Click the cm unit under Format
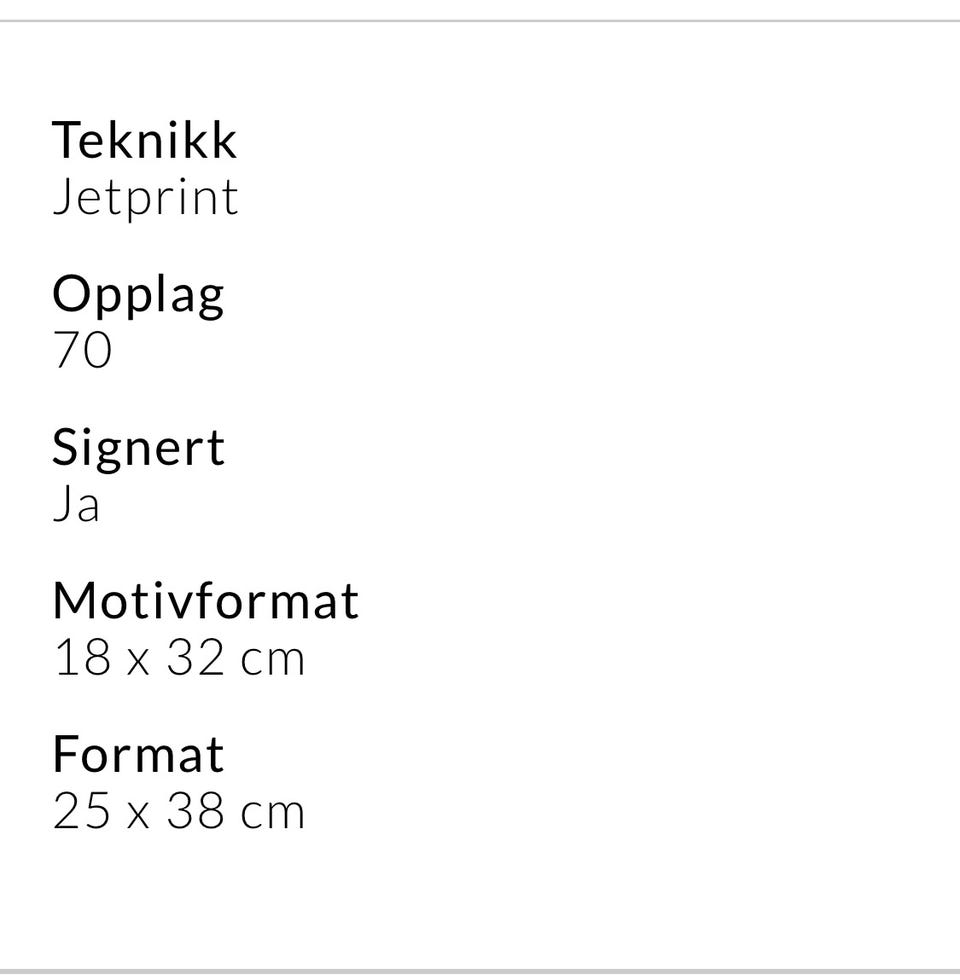This screenshot has width=960, height=980. click(272, 814)
